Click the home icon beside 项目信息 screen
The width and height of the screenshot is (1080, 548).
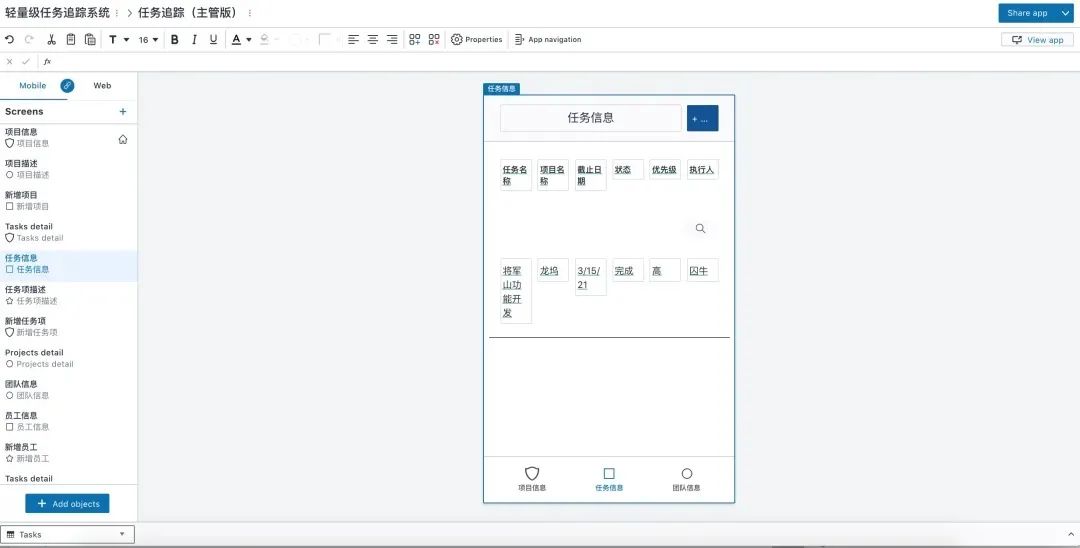coord(123,139)
